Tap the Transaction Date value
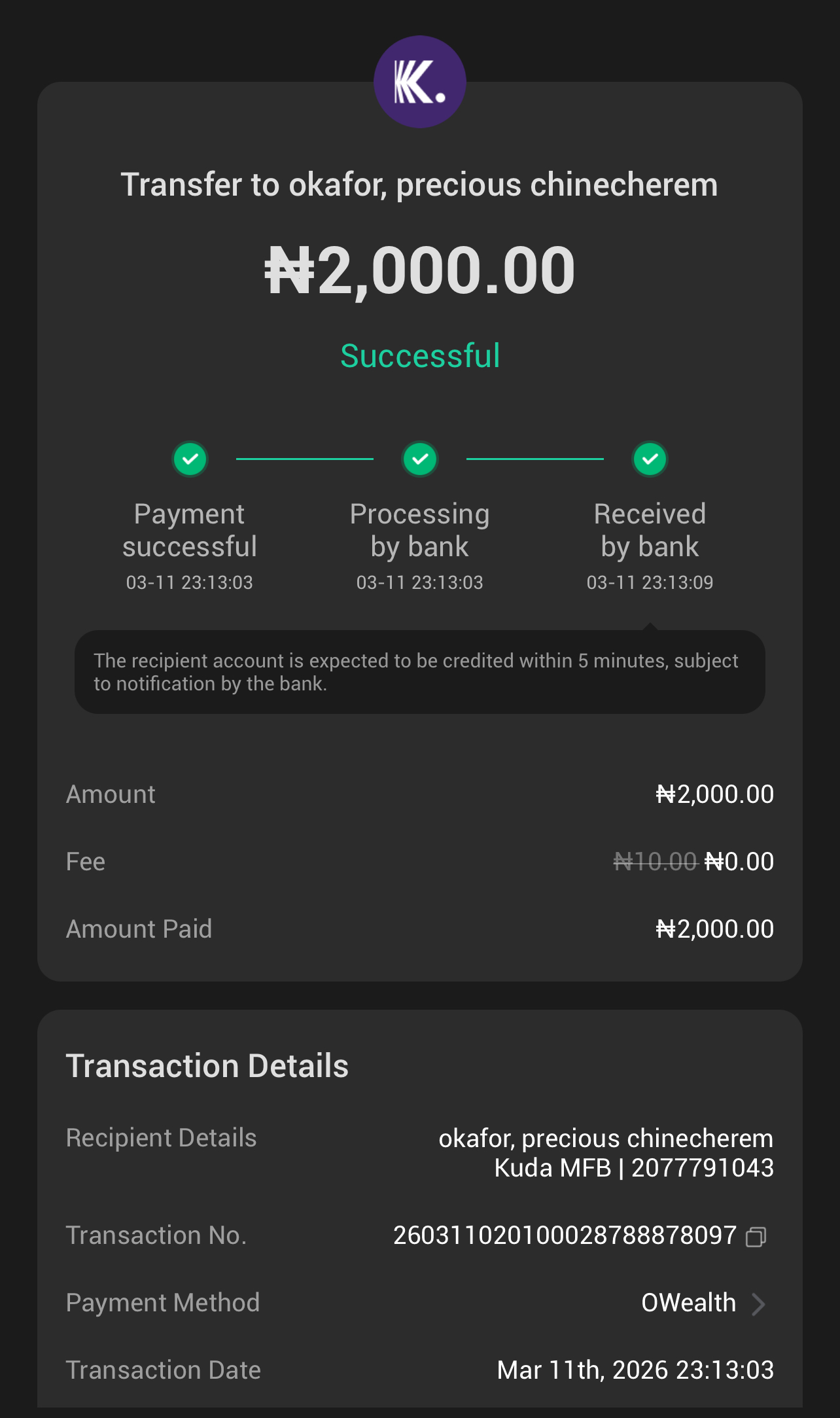Viewport: 840px width, 1418px height. point(635,1370)
